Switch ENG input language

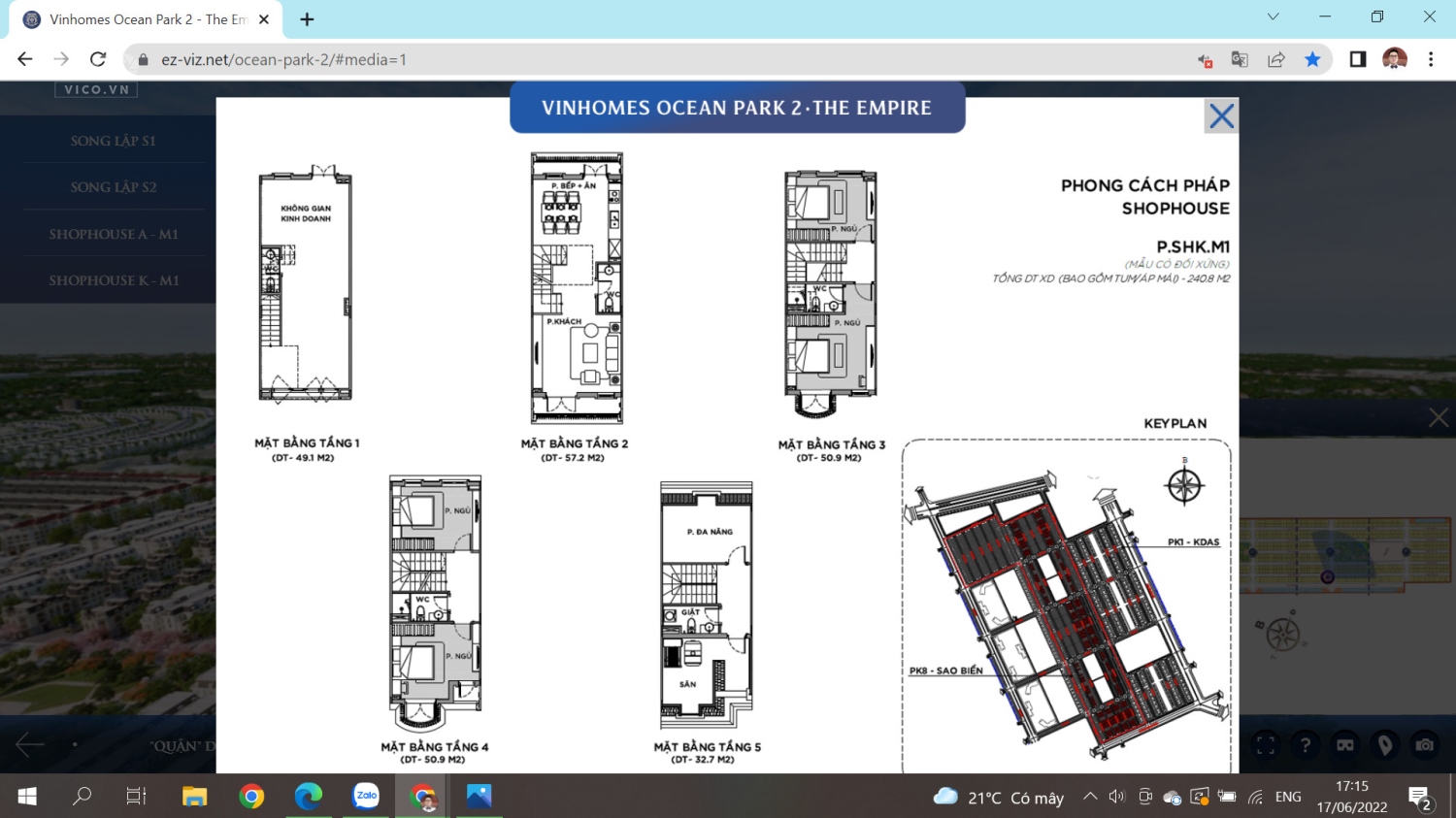pos(1288,797)
